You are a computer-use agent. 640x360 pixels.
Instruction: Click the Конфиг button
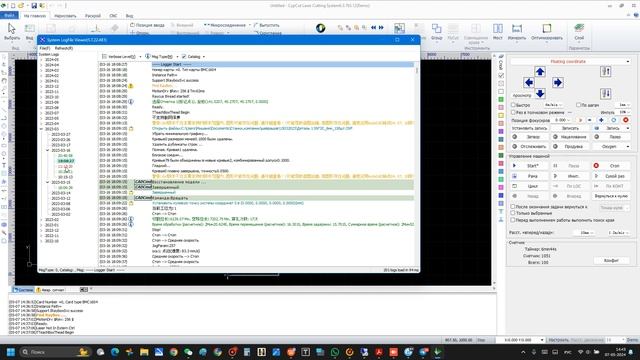pyautogui.click(x=611, y=260)
